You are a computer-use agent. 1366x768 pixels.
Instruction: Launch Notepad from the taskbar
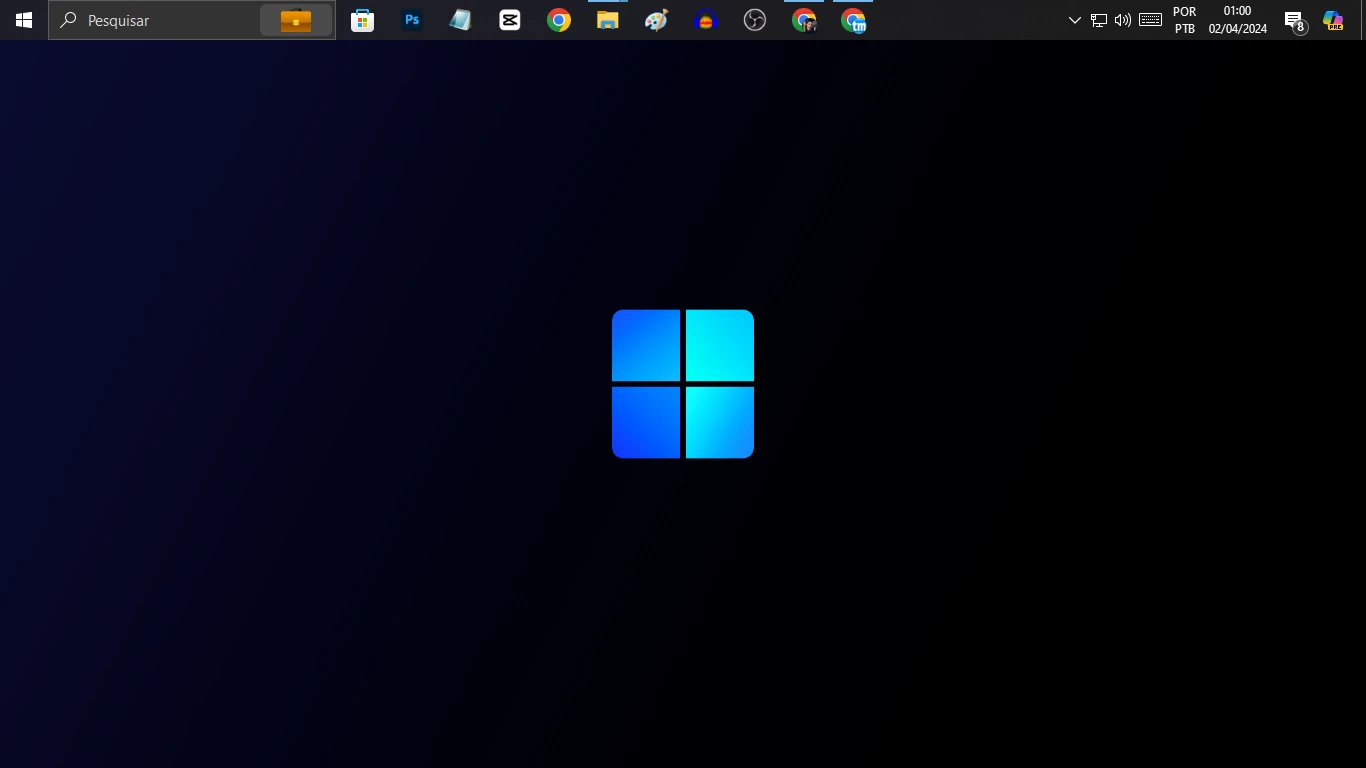(x=459, y=20)
